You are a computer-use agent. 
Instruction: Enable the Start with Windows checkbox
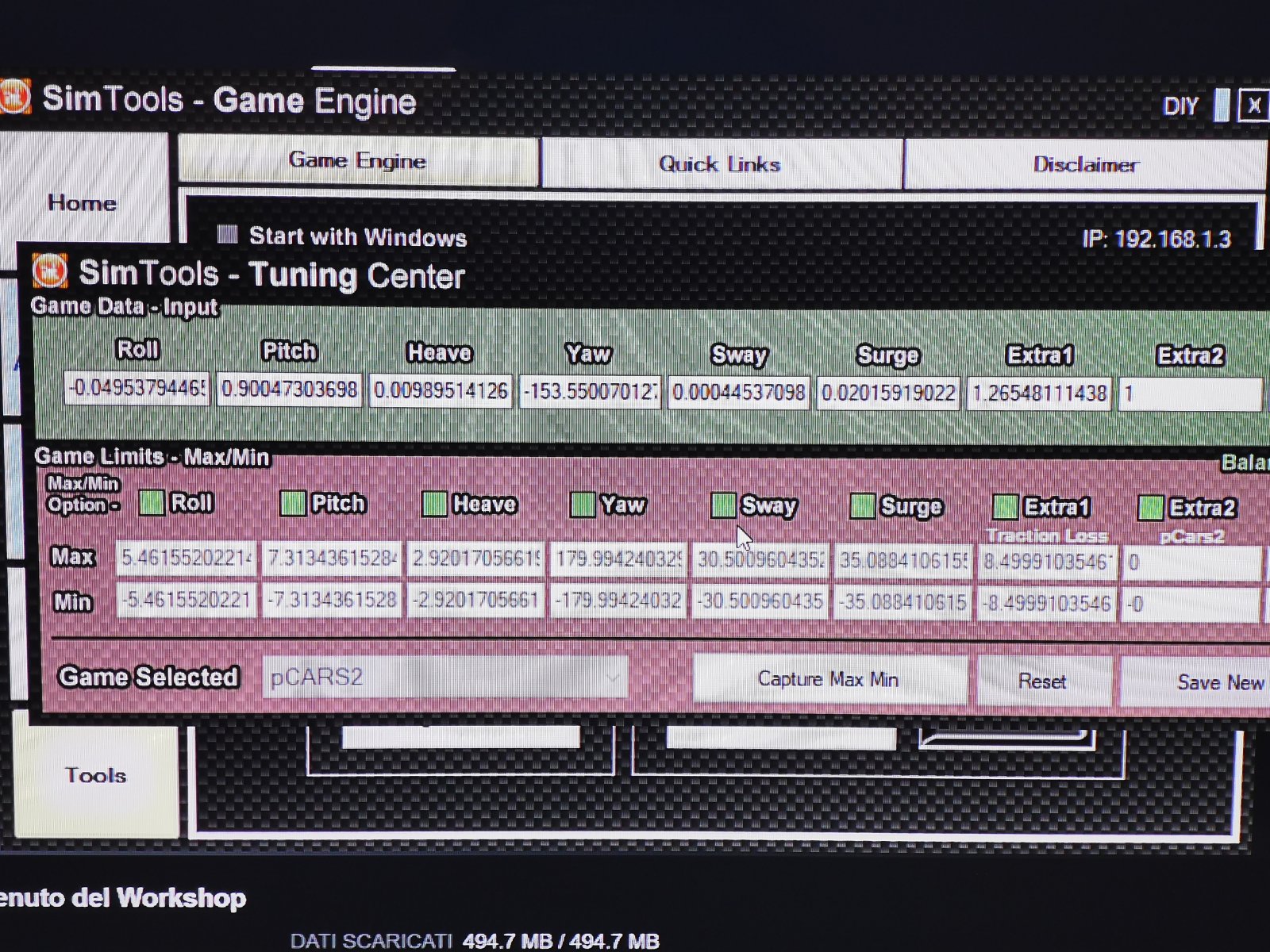click(x=228, y=234)
